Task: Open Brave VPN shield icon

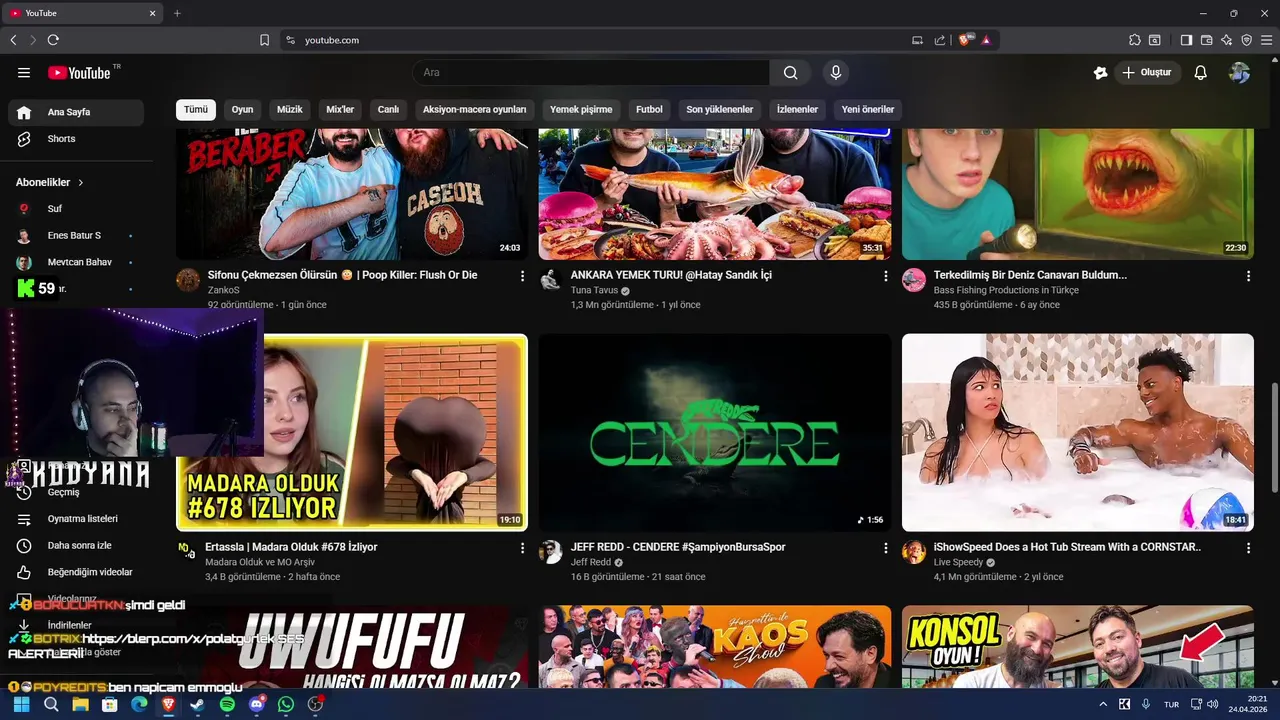Action: [x=1246, y=40]
